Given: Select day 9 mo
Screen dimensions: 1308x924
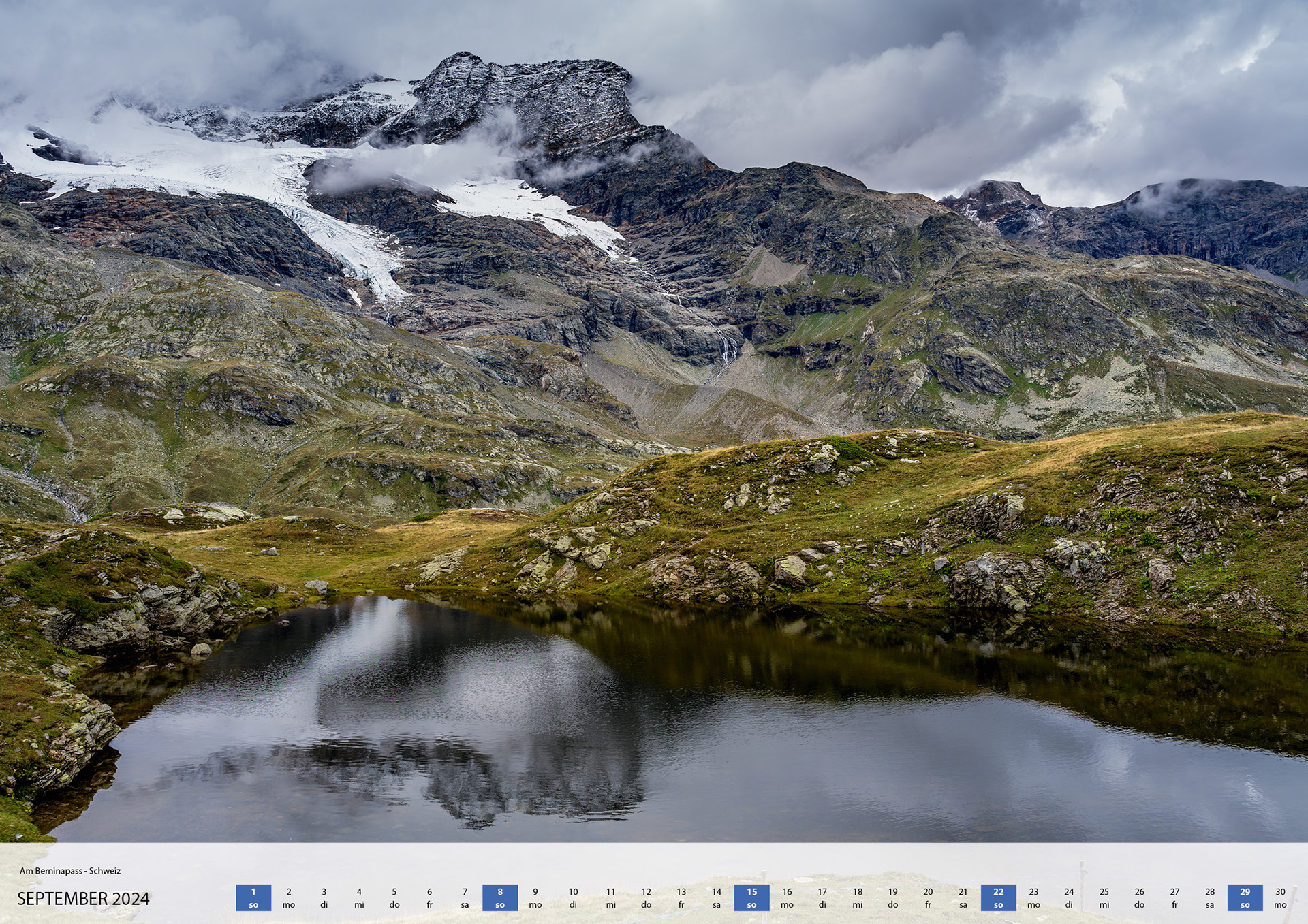Looking at the screenshot, I should point(535,897).
